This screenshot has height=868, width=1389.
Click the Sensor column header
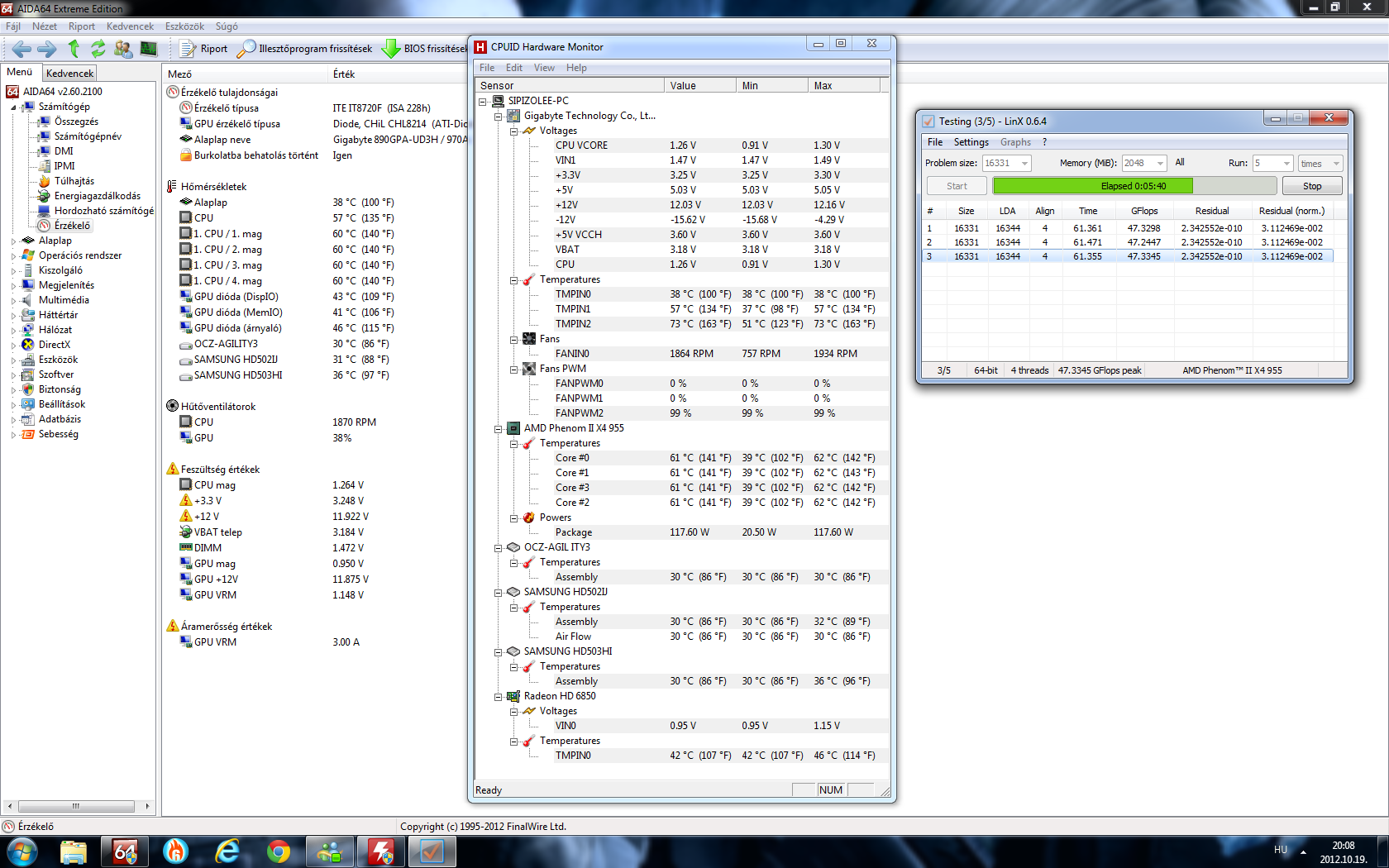[x=570, y=86]
